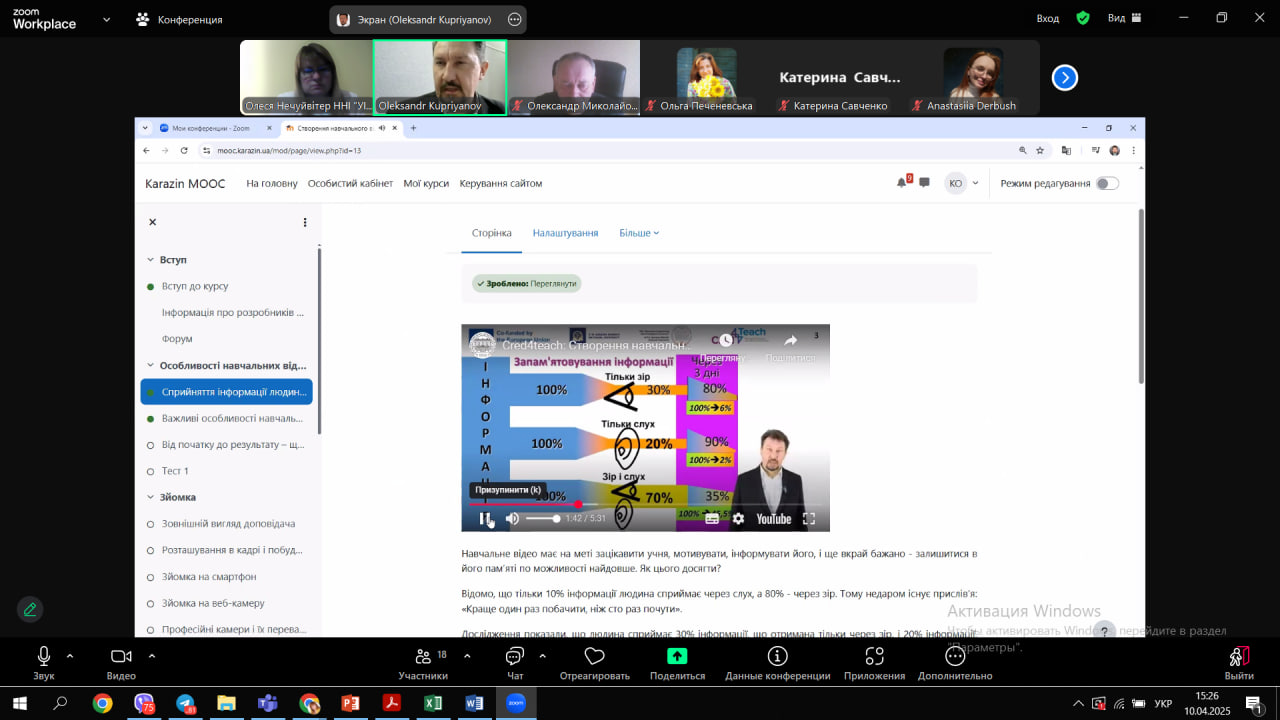Image resolution: width=1280 pixels, height=720 pixels.
Task: Show next participants arrow in gallery
Action: coord(1065,77)
